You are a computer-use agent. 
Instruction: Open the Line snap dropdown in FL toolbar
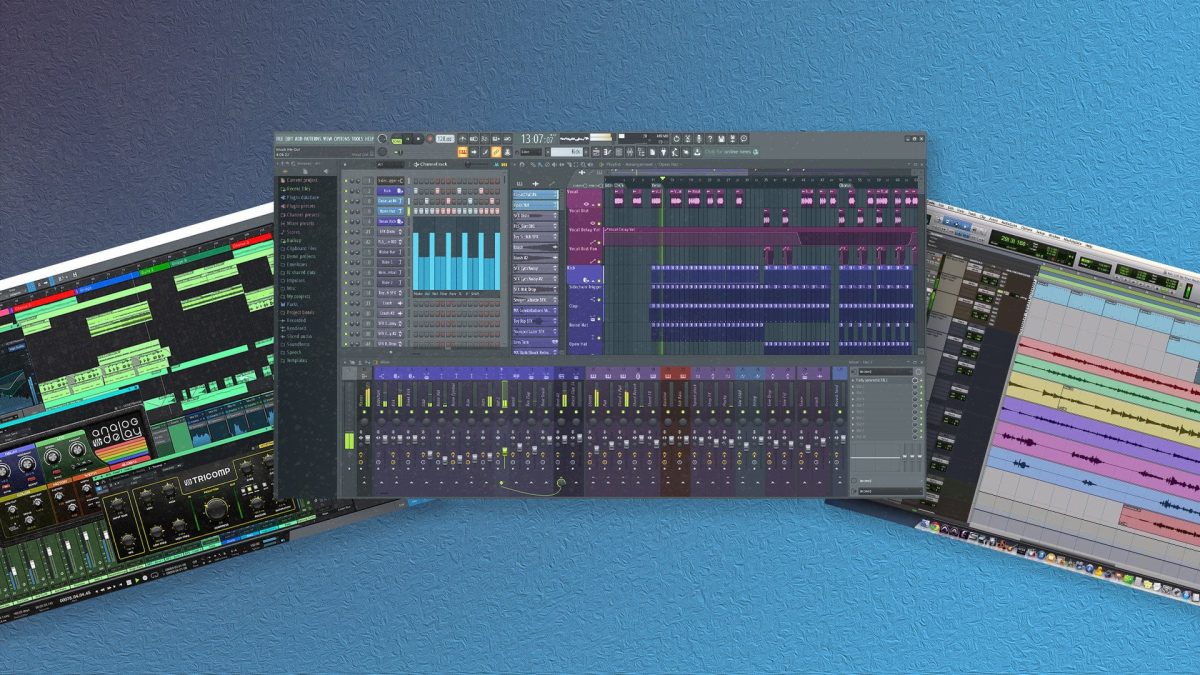(531, 152)
